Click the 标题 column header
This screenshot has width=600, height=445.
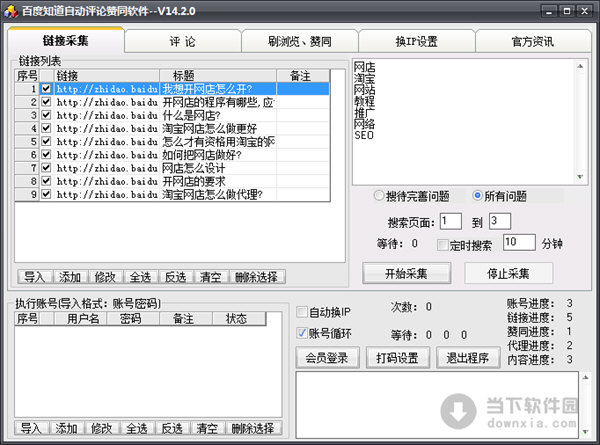tap(218, 75)
